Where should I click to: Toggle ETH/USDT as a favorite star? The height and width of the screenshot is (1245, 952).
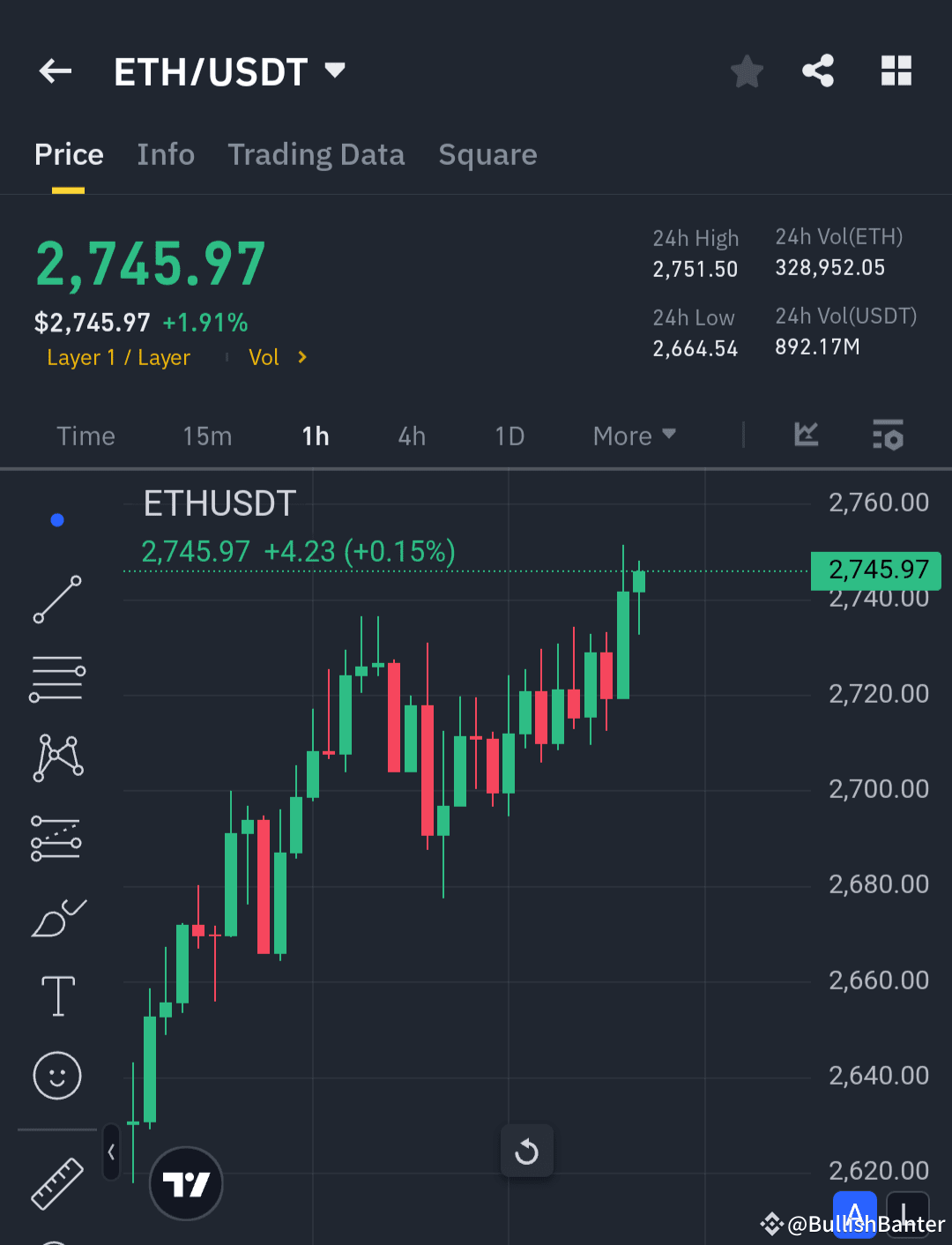(747, 71)
